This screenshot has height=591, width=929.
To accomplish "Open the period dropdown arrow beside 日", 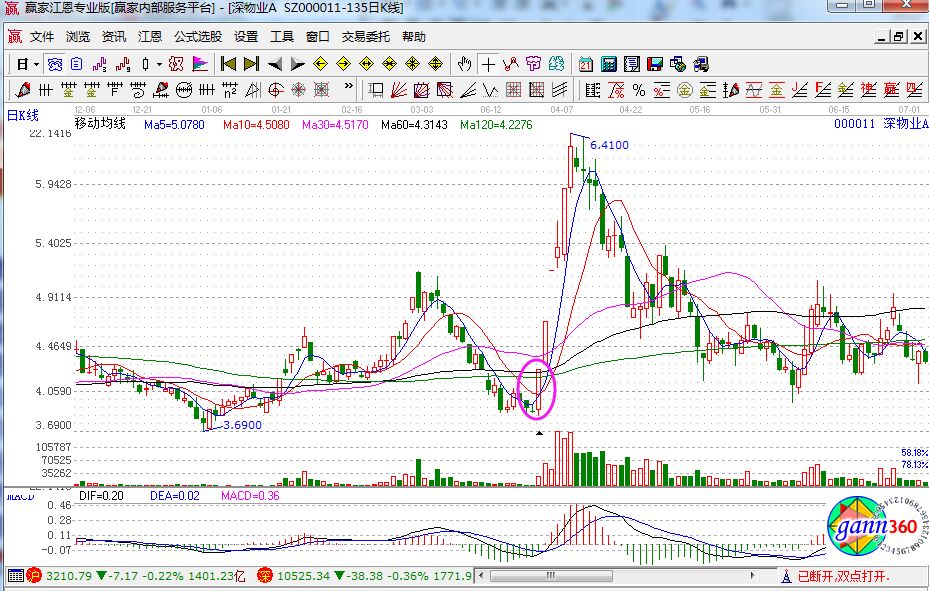I will [x=36, y=64].
